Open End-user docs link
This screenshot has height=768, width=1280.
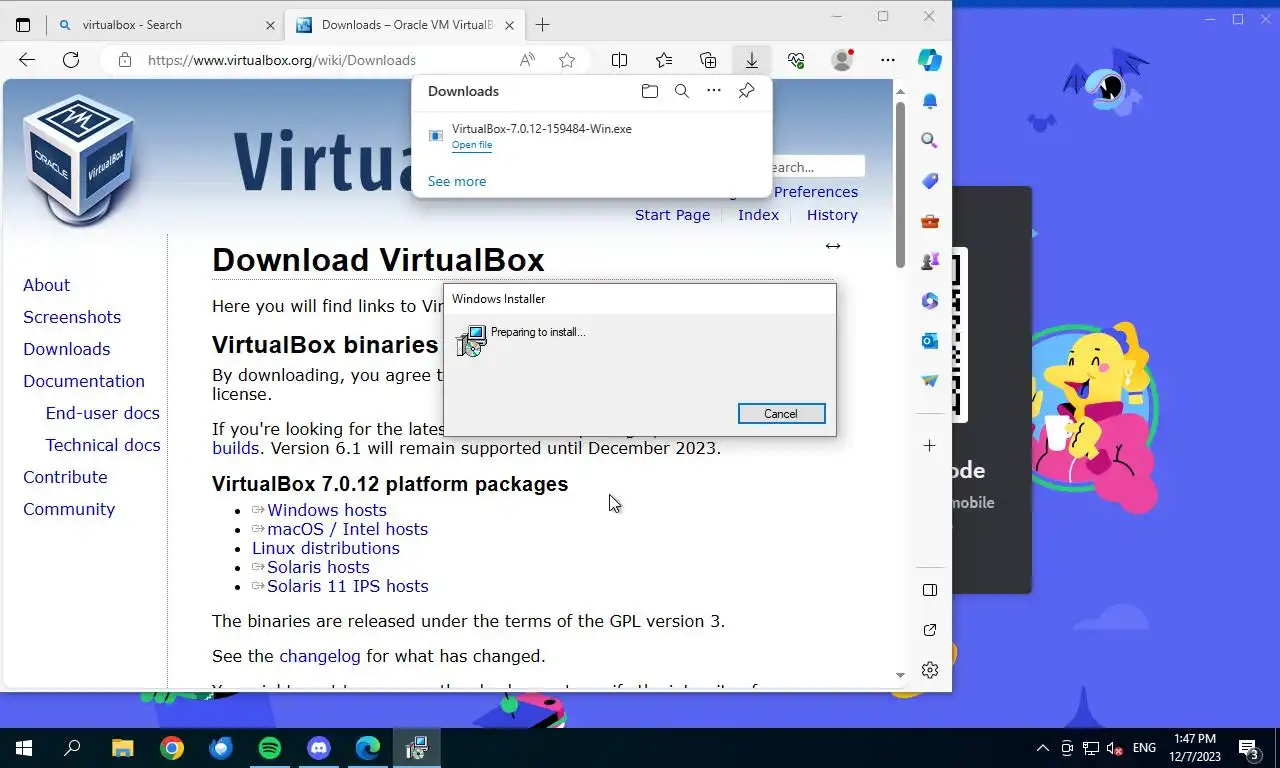click(x=103, y=413)
